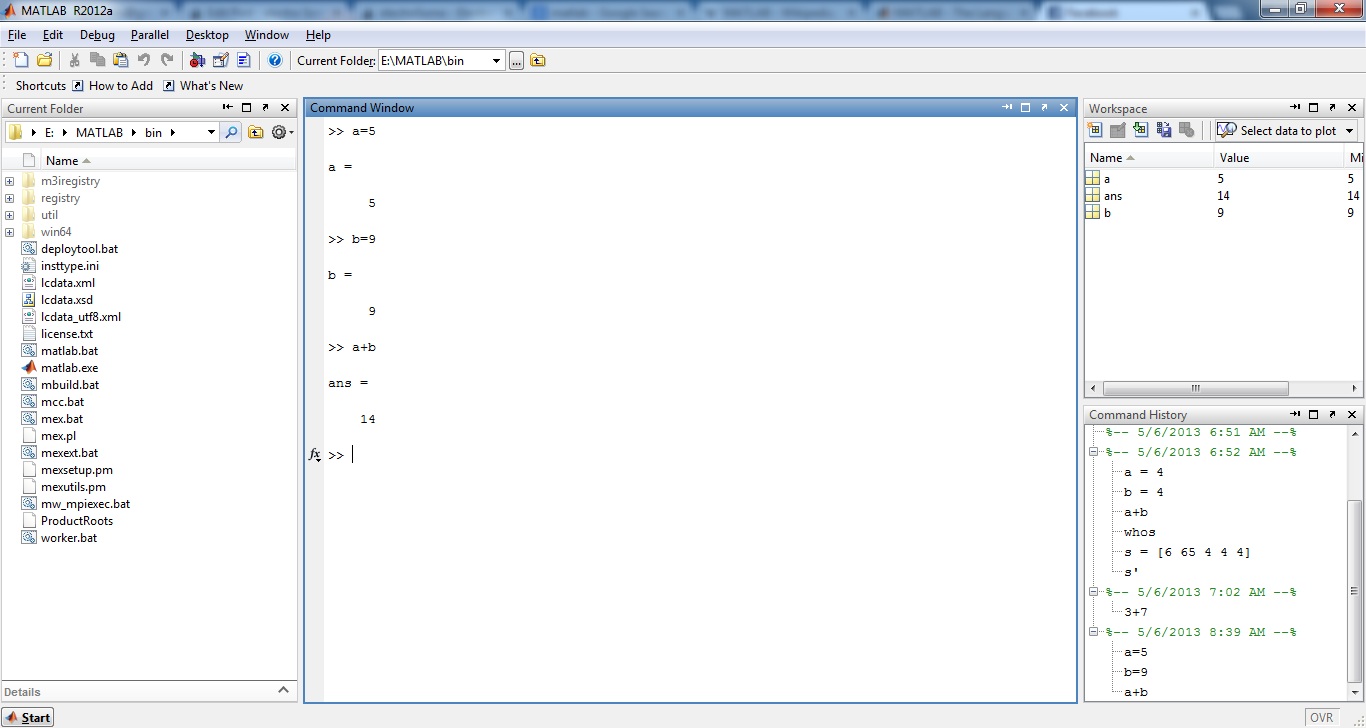
Task: Create a new variable in Workspace panel
Action: click(x=1096, y=131)
